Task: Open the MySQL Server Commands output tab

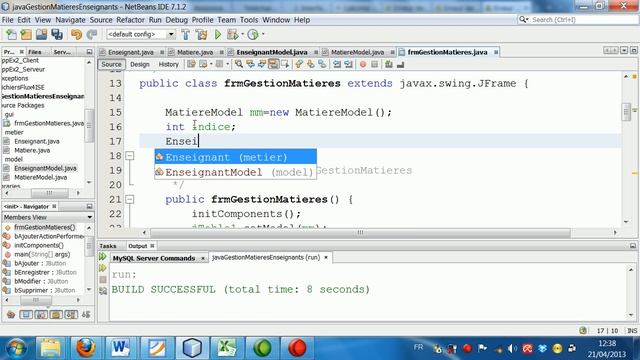Action: 154,258
